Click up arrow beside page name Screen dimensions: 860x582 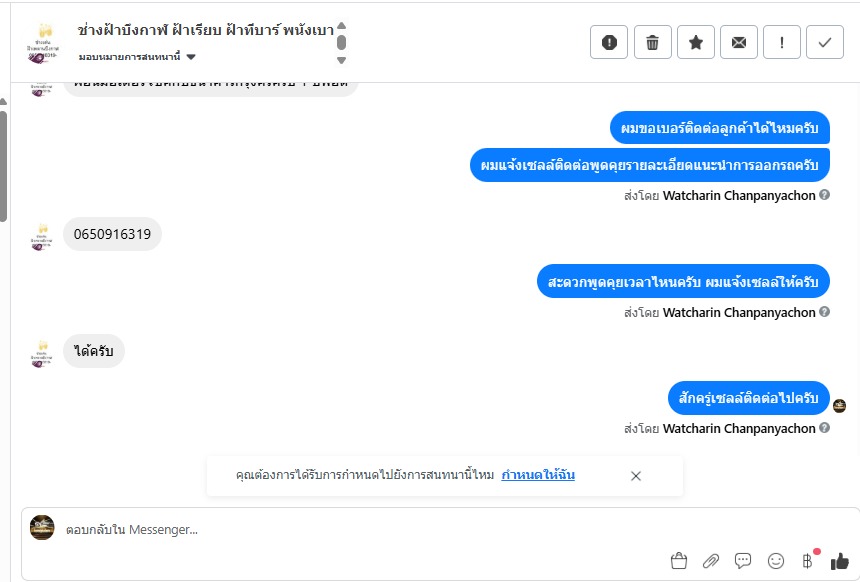(x=341, y=26)
